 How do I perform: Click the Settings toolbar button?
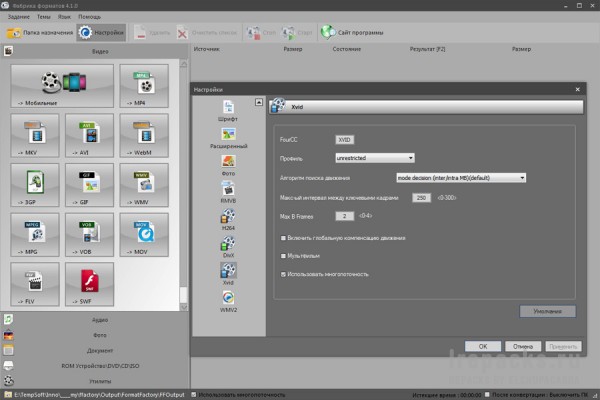[x=101, y=33]
